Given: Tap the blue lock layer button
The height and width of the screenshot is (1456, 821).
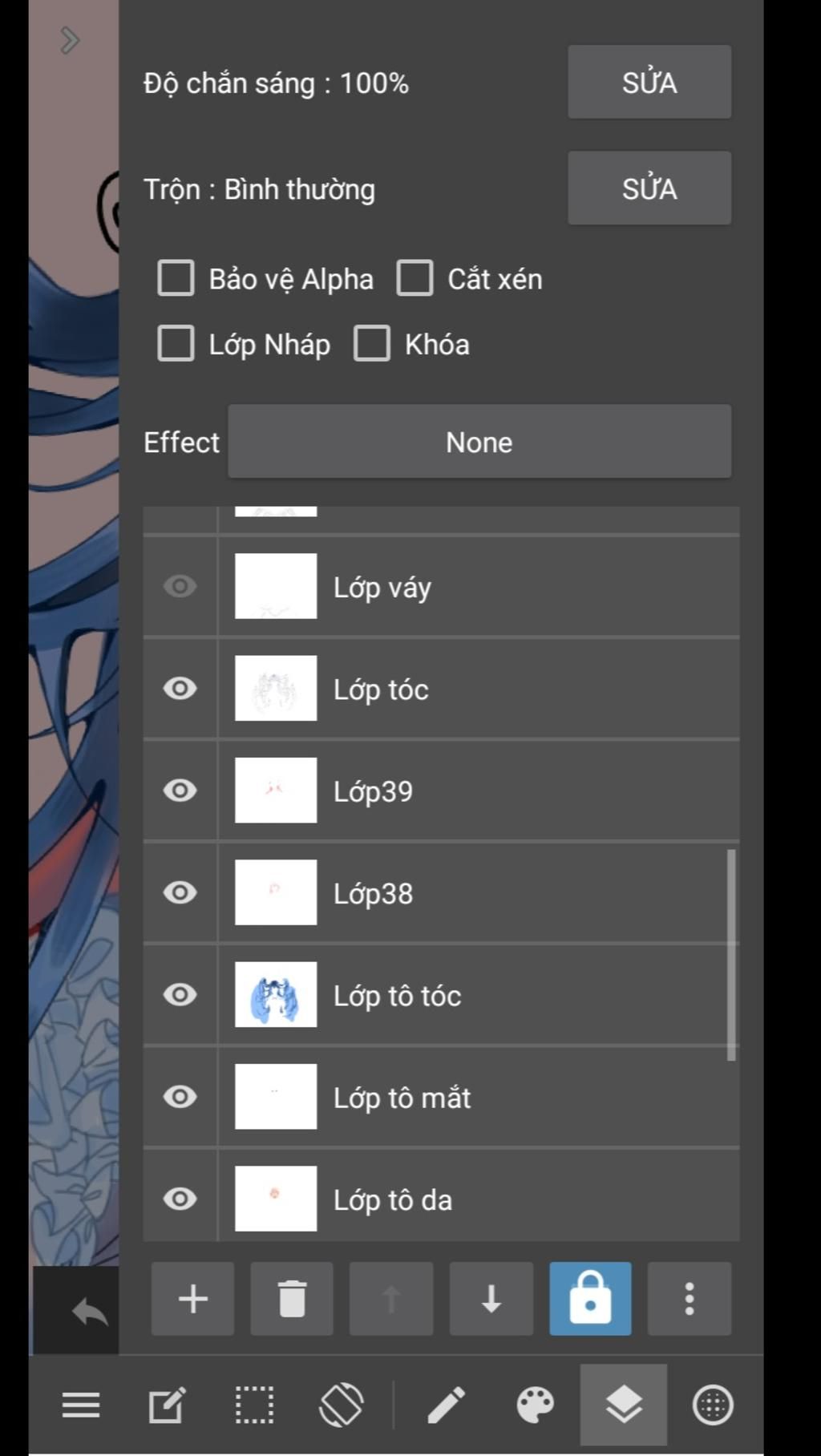Looking at the screenshot, I should (x=590, y=1298).
